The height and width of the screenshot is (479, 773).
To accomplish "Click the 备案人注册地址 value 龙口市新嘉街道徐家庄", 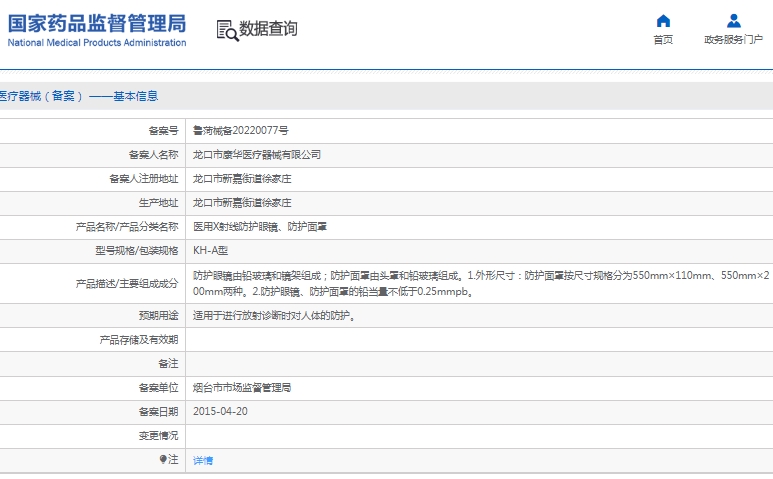I will click(x=242, y=179).
